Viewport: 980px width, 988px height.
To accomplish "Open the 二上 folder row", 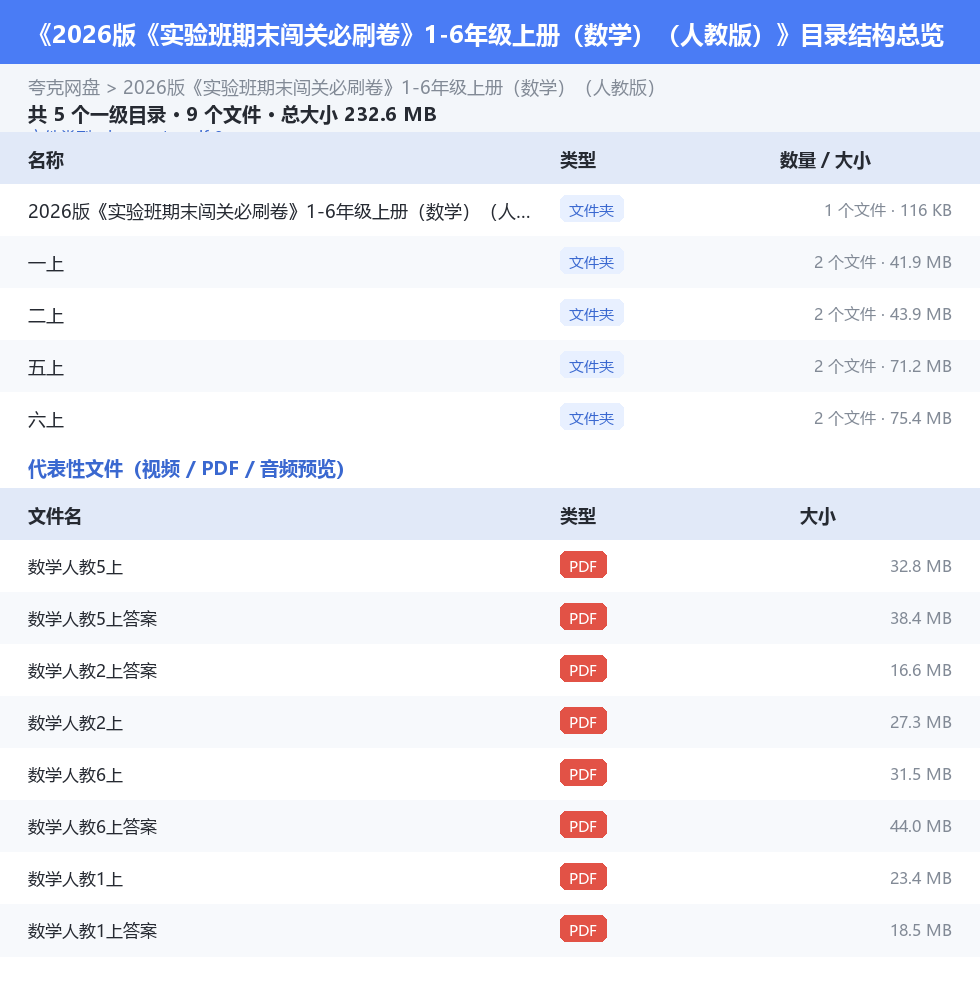I will click(x=490, y=314).
